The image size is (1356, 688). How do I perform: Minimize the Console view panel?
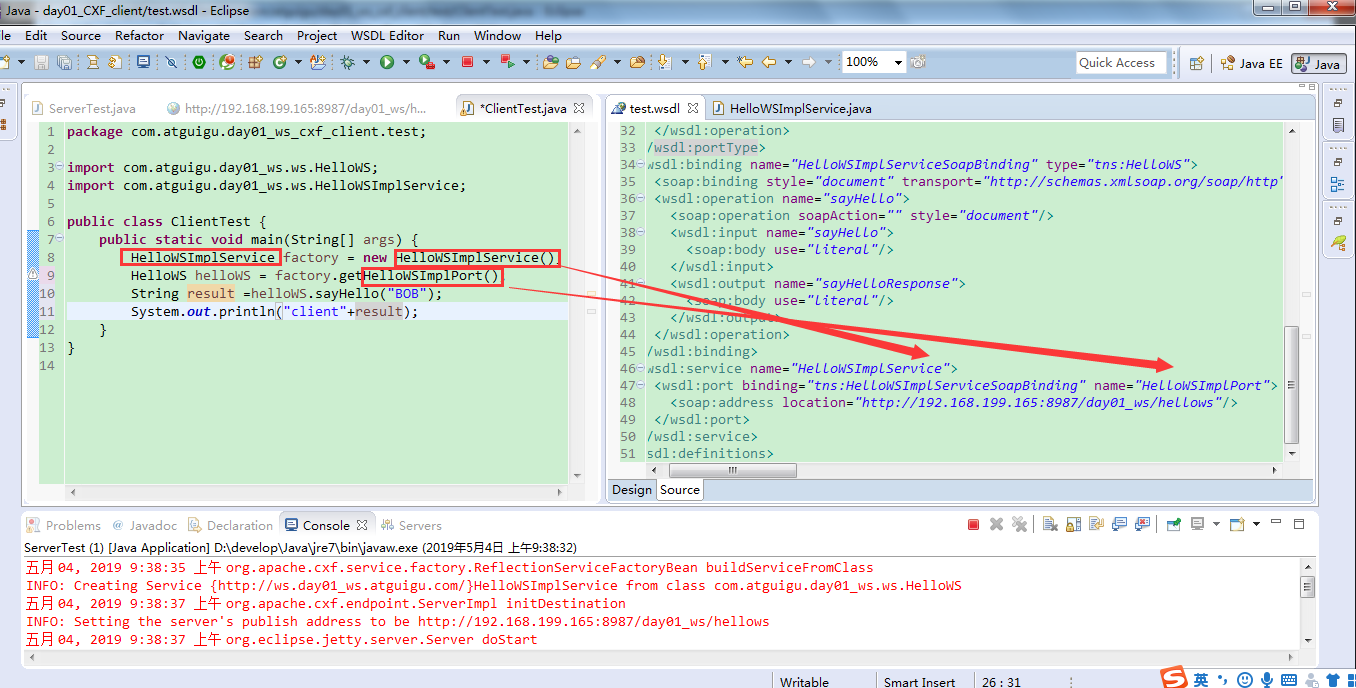(x=1276, y=523)
